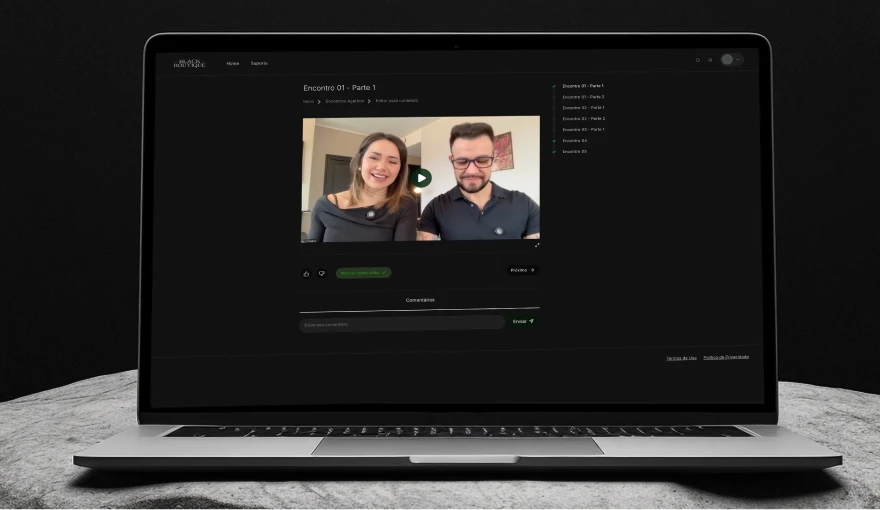Toggle the green 'Marcar como visto' button
This screenshot has width=880, height=510.
[363, 272]
